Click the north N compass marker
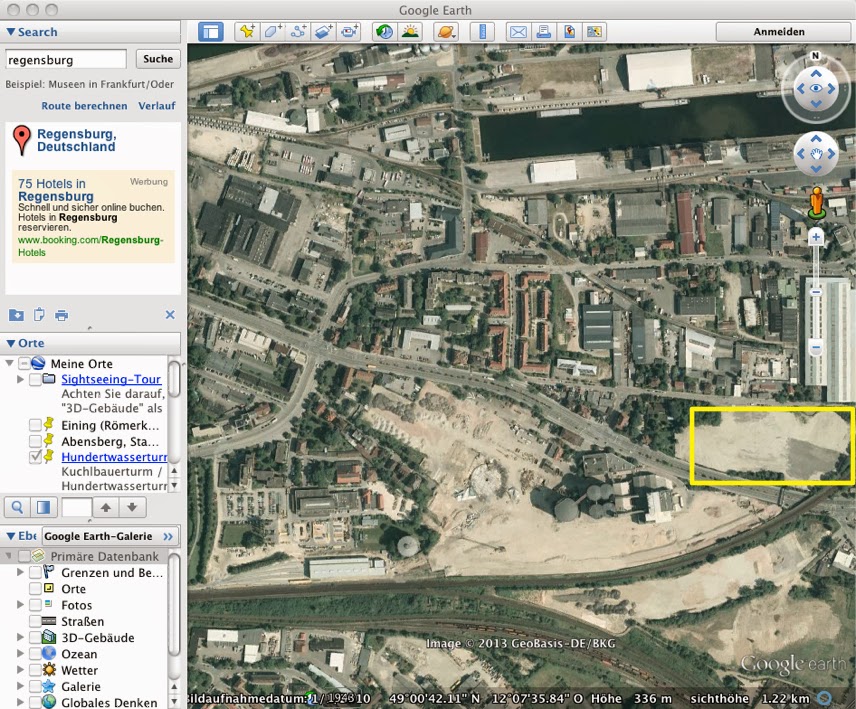Image resolution: width=856 pixels, height=709 pixels. (815, 56)
